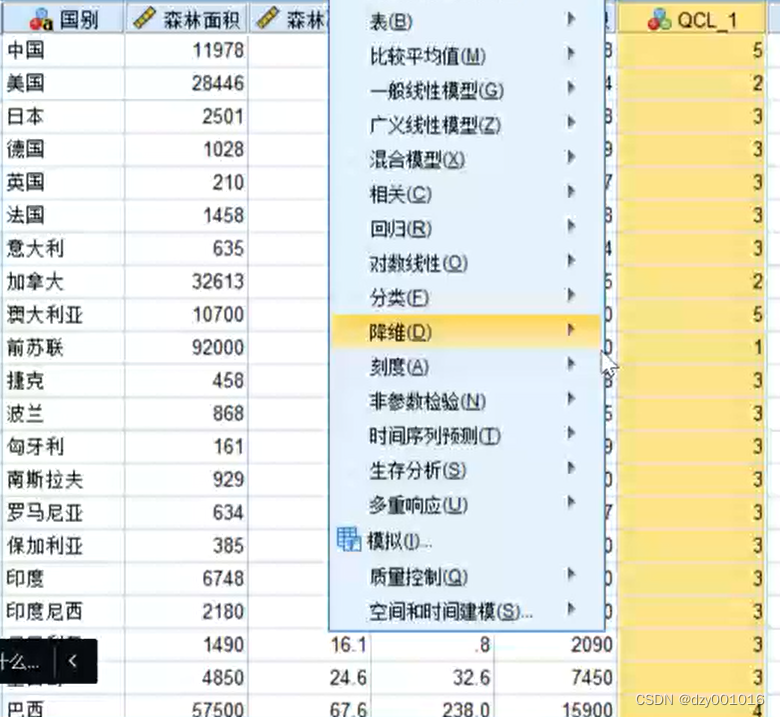Click the ruler icon of the partly hidden 森林 column

[x=268, y=19]
